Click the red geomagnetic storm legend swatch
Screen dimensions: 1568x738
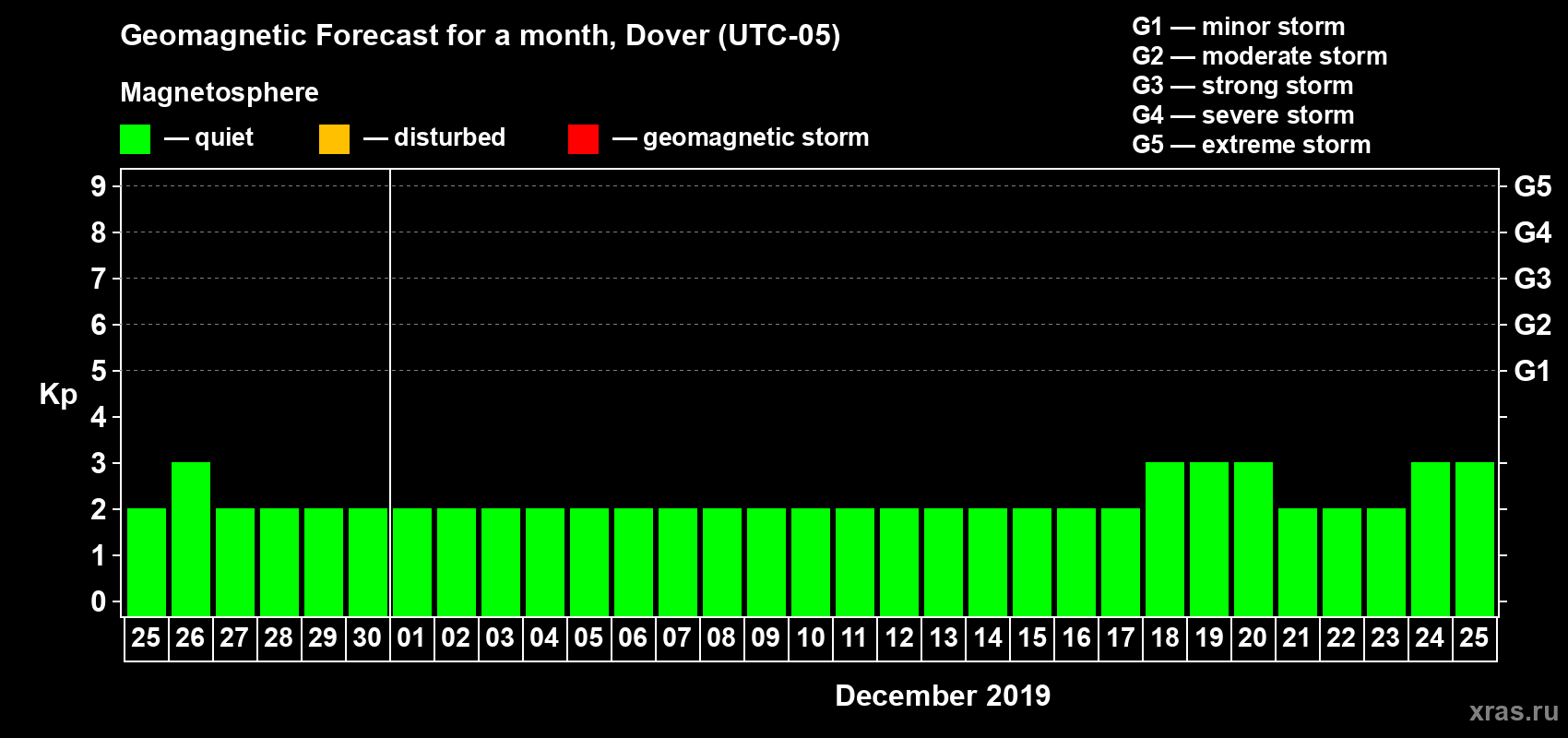click(583, 139)
